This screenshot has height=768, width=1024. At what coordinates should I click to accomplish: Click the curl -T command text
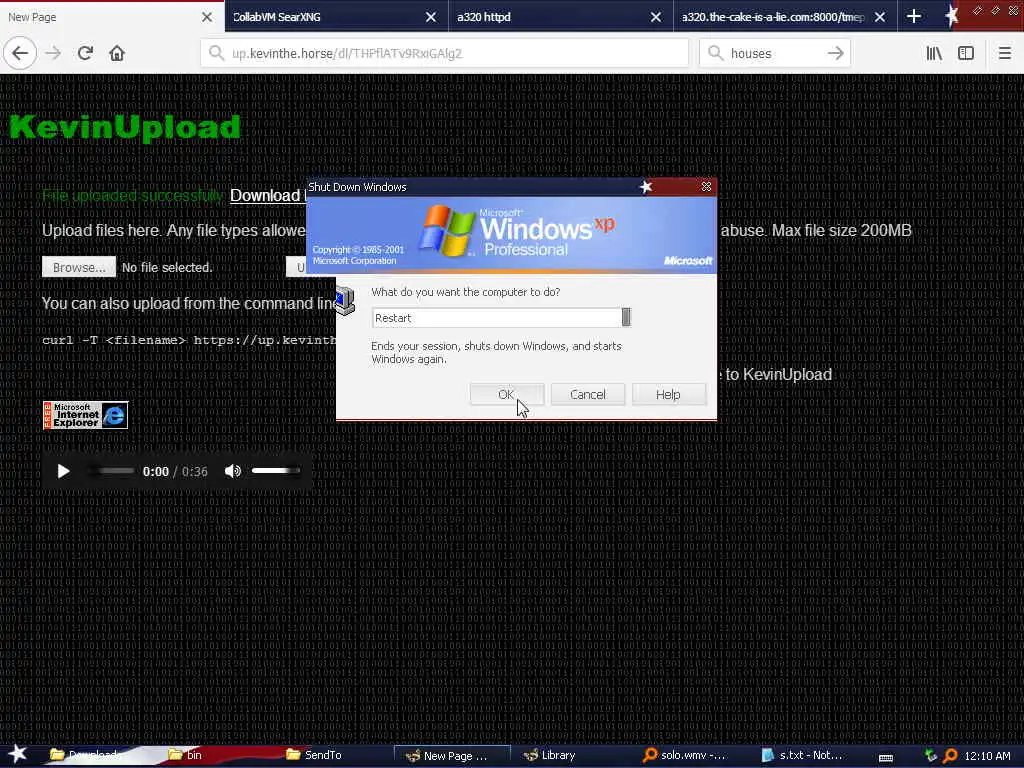tap(189, 340)
